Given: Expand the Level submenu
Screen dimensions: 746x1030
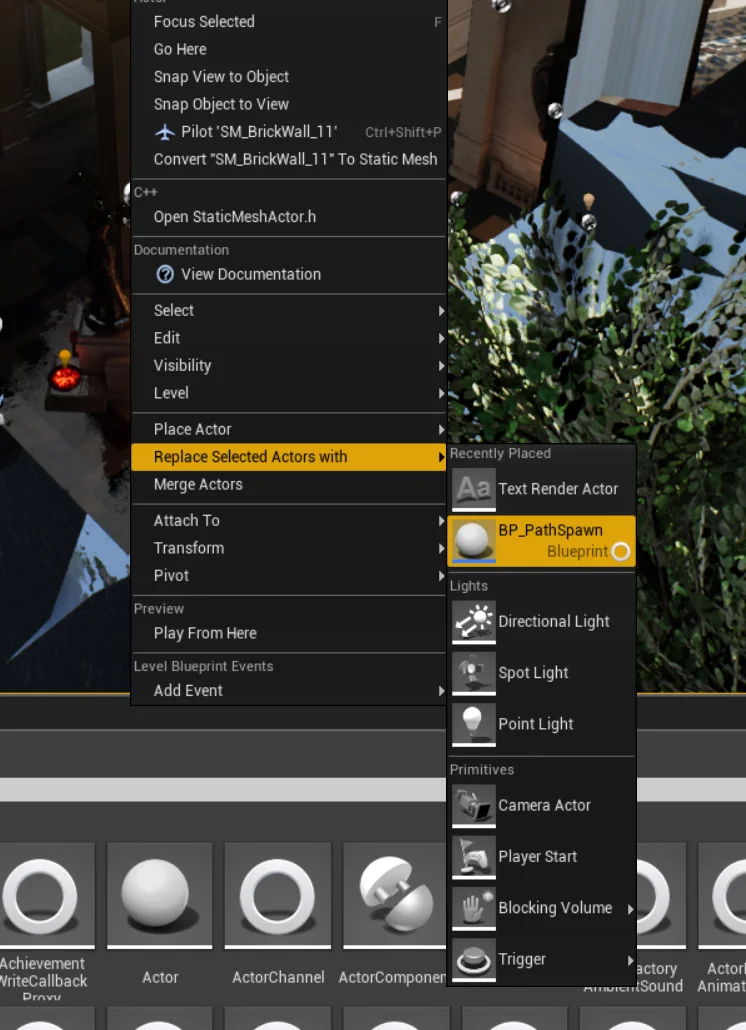Looking at the screenshot, I should pos(289,393).
